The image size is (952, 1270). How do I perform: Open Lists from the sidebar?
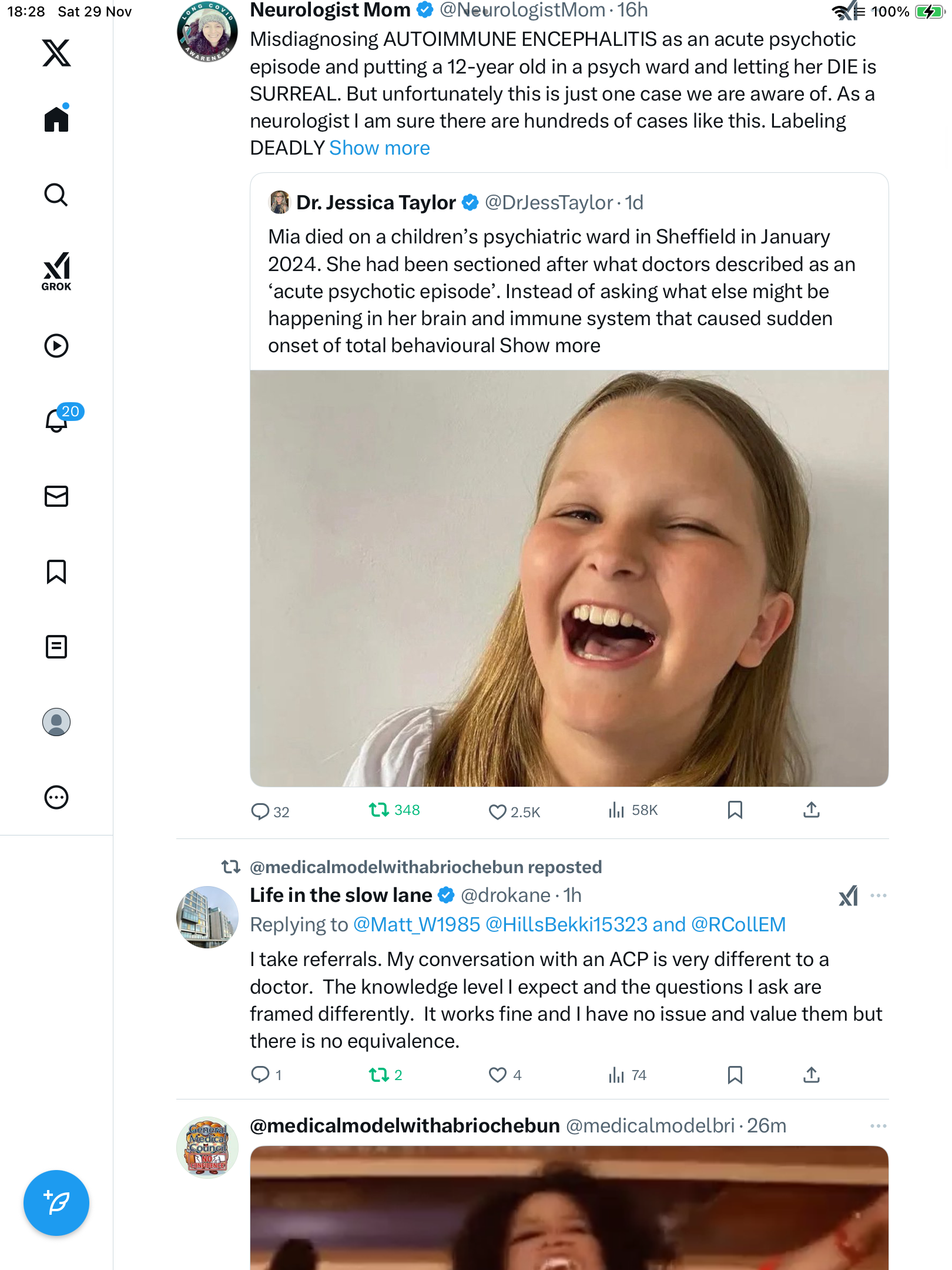56,647
